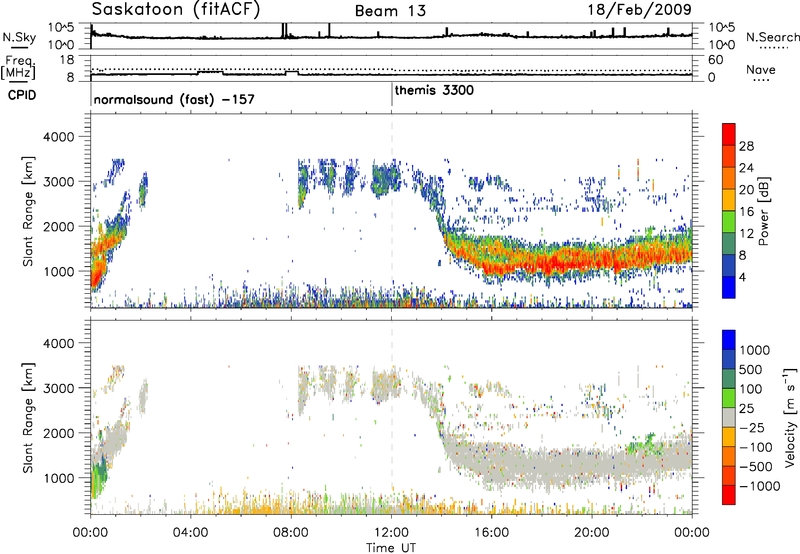Click the "28" tick on power colorbar

tap(746, 146)
